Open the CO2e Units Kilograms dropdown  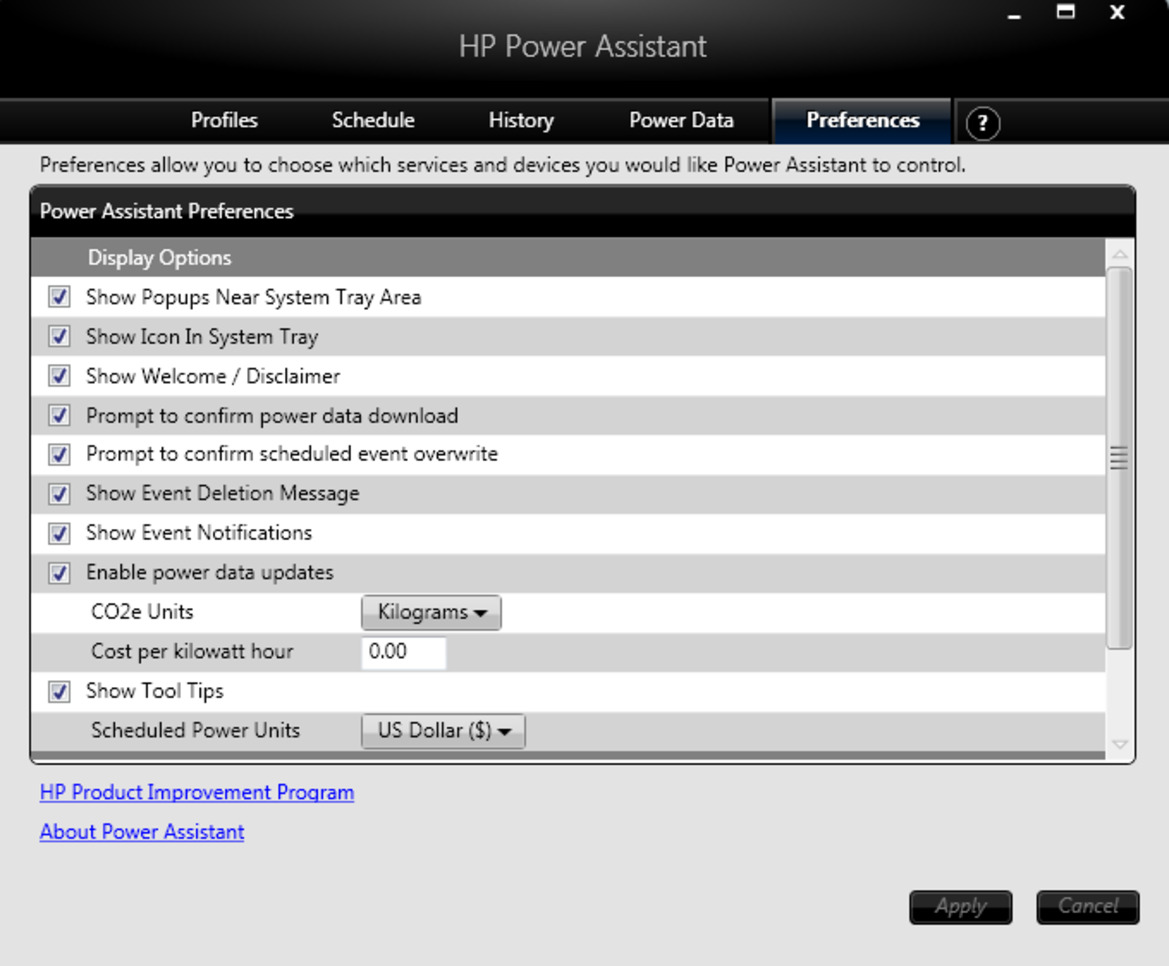coord(432,613)
